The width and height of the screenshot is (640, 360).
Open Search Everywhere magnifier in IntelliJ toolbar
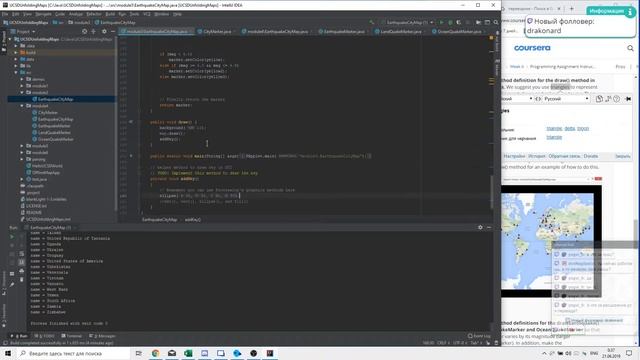click(496, 22)
